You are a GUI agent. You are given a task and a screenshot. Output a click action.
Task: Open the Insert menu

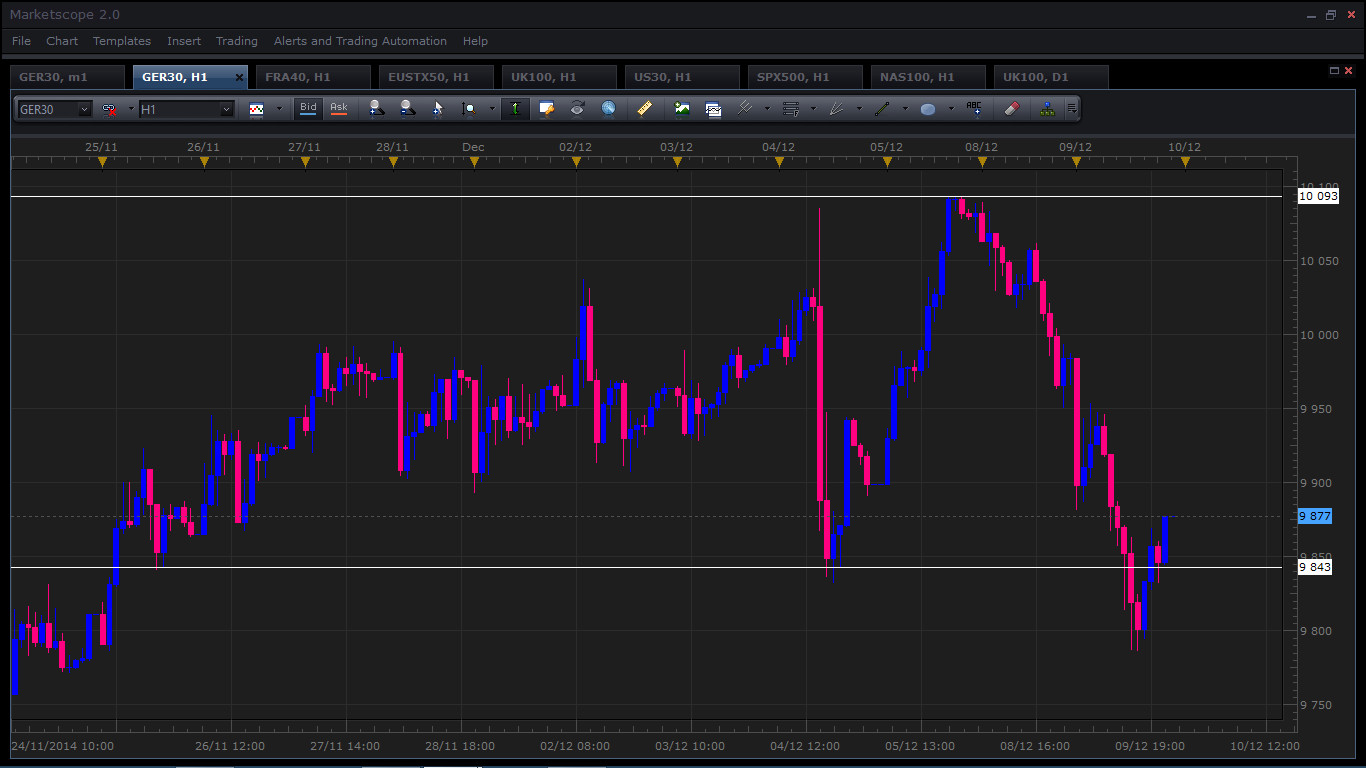tap(184, 41)
